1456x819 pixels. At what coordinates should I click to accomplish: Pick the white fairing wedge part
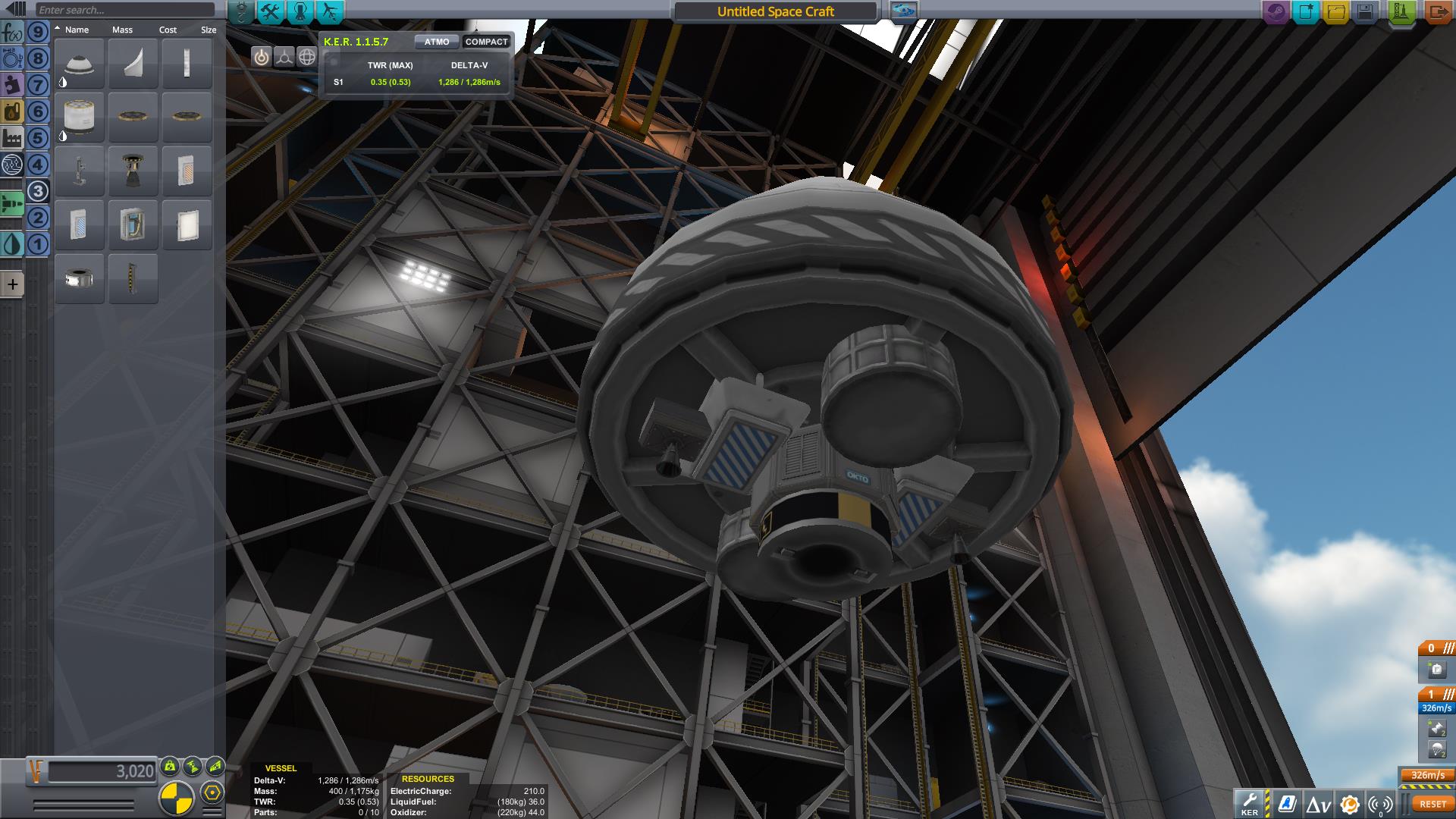pyautogui.click(x=133, y=64)
